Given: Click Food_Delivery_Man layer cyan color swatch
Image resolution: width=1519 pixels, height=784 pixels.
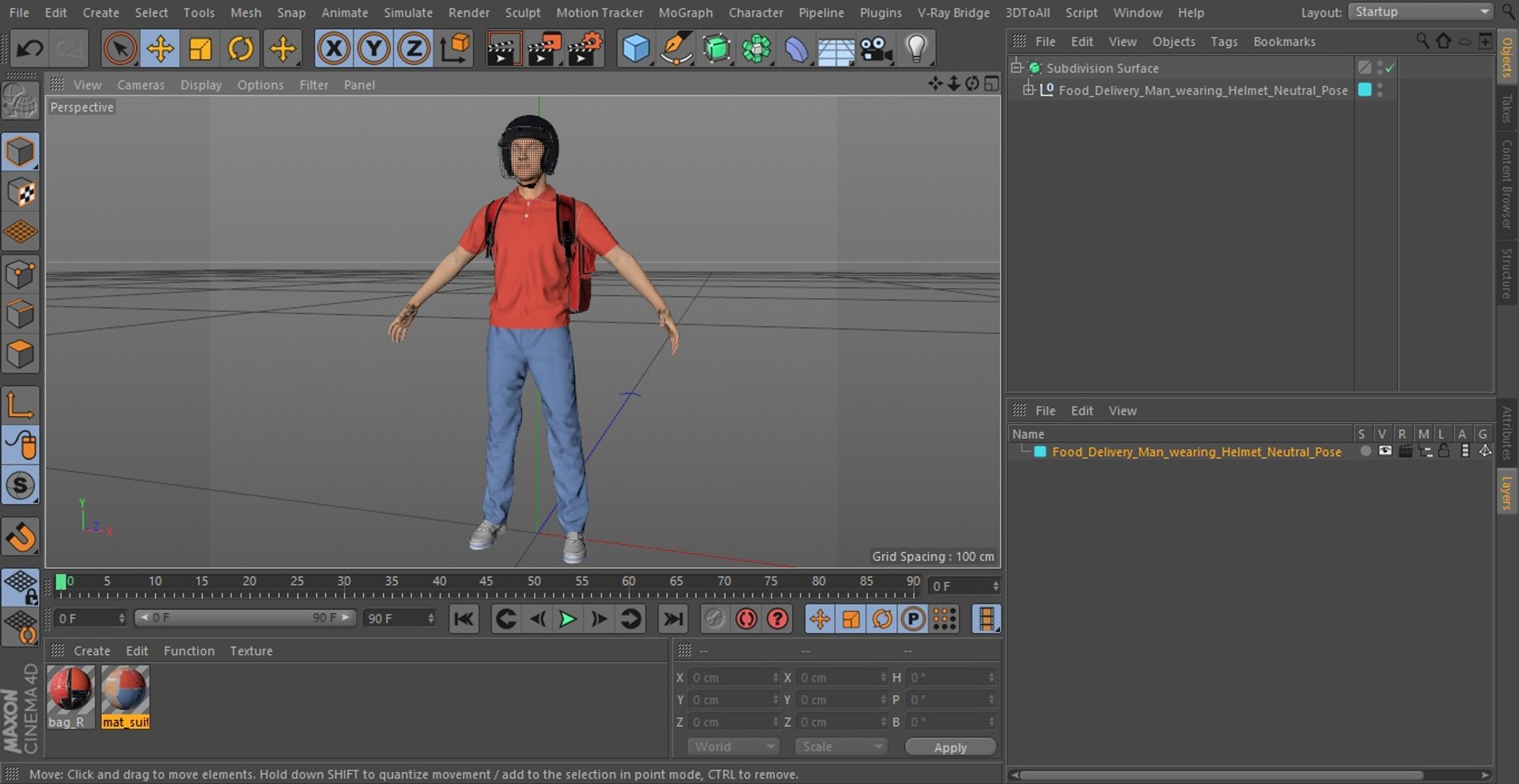Looking at the screenshot, I should (x=1040, y=452).
